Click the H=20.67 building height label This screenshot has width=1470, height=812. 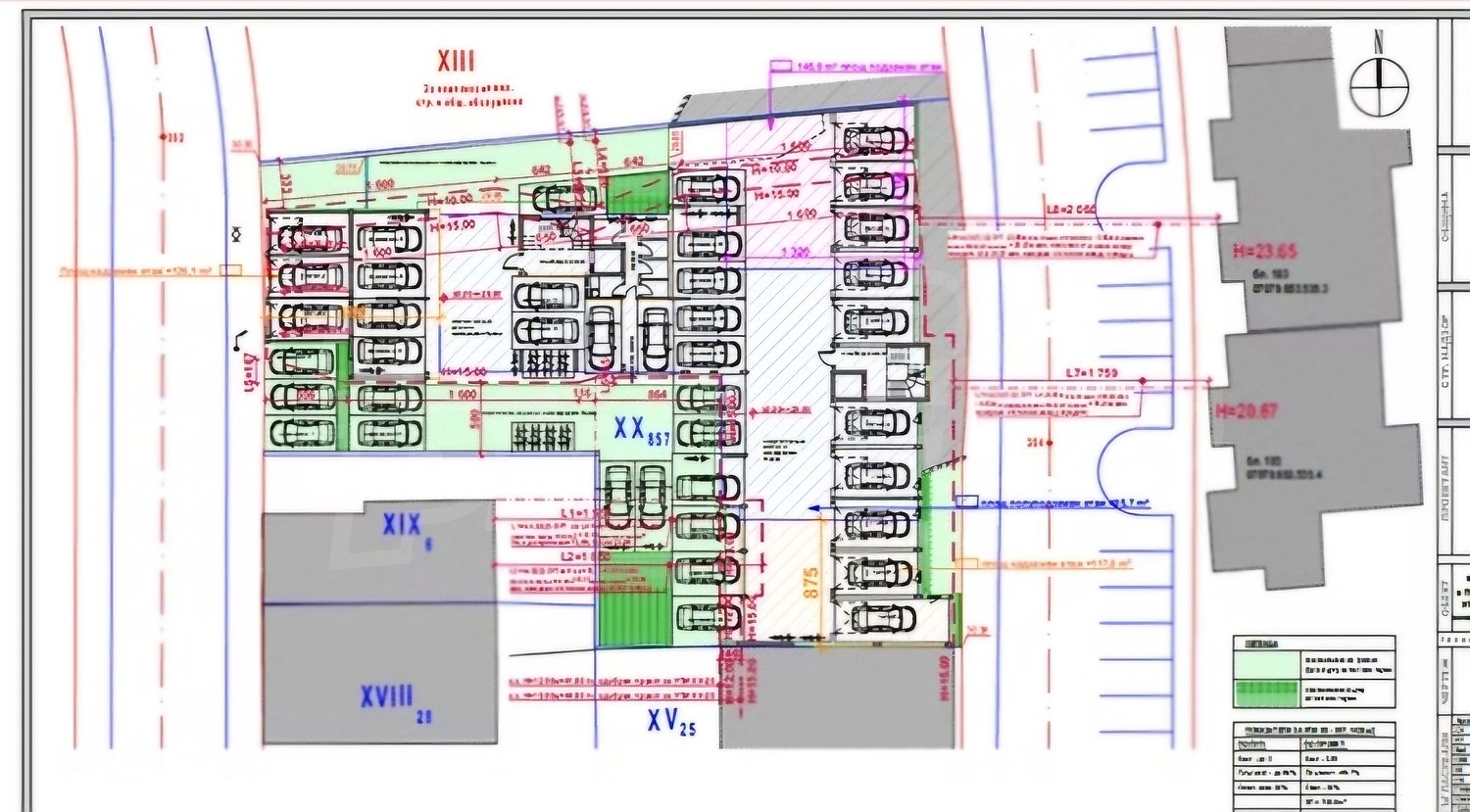click(x=1247, y=410)
